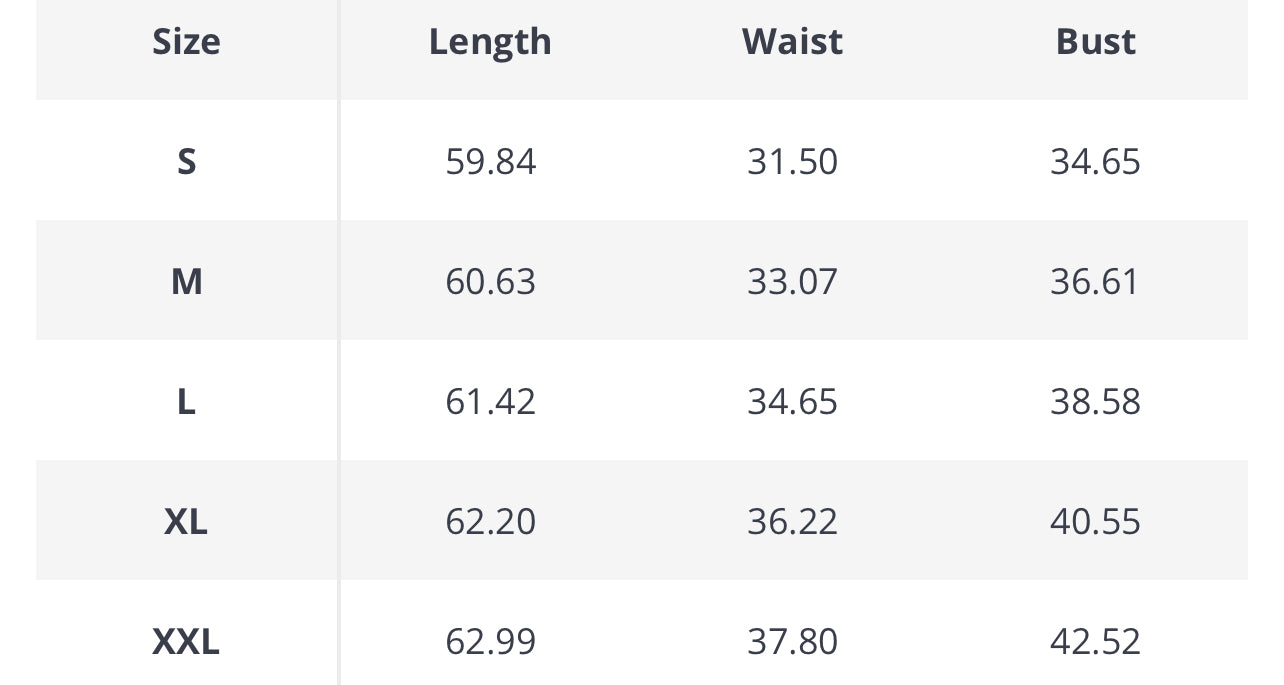The height and width of the screenshot is (685, 1284).
Task: Click the L waist value 34.65
Action: pos(792,401)
